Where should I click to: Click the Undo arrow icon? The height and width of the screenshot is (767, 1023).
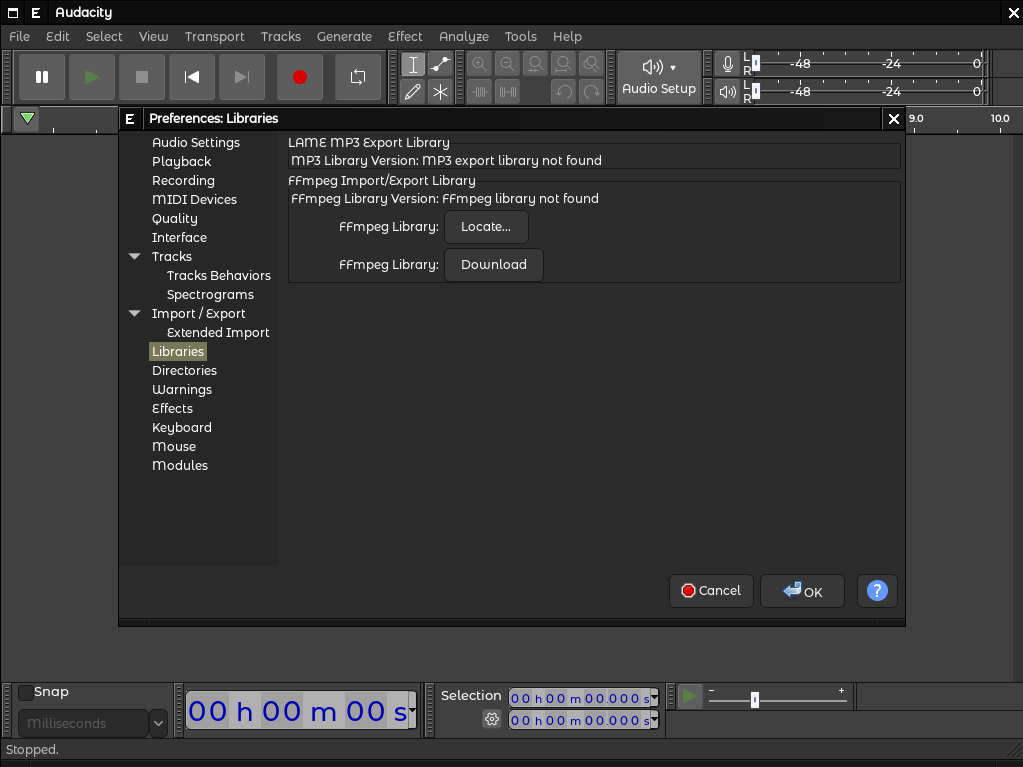[563, 91]
